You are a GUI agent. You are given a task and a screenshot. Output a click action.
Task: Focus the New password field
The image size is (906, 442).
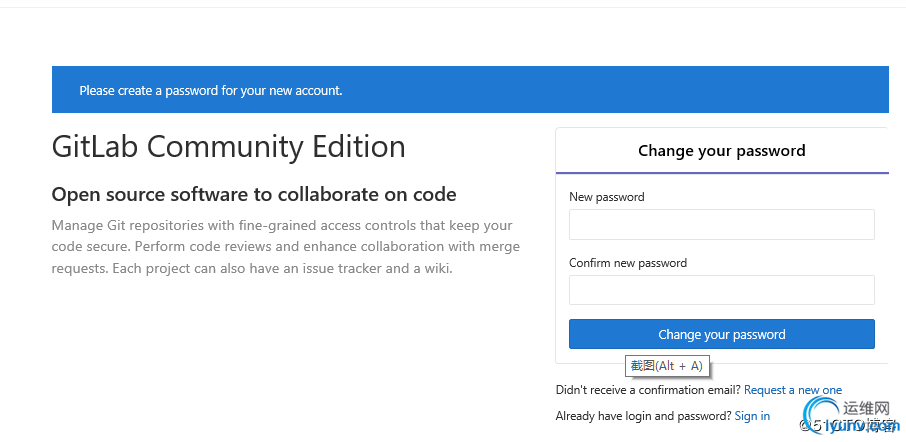point(722,224)
